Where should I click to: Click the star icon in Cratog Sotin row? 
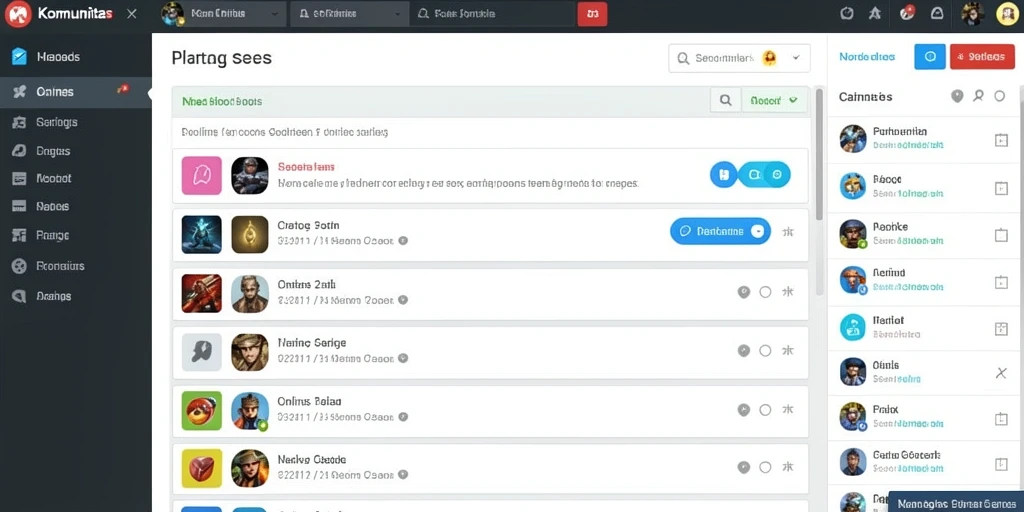[788, 231]
